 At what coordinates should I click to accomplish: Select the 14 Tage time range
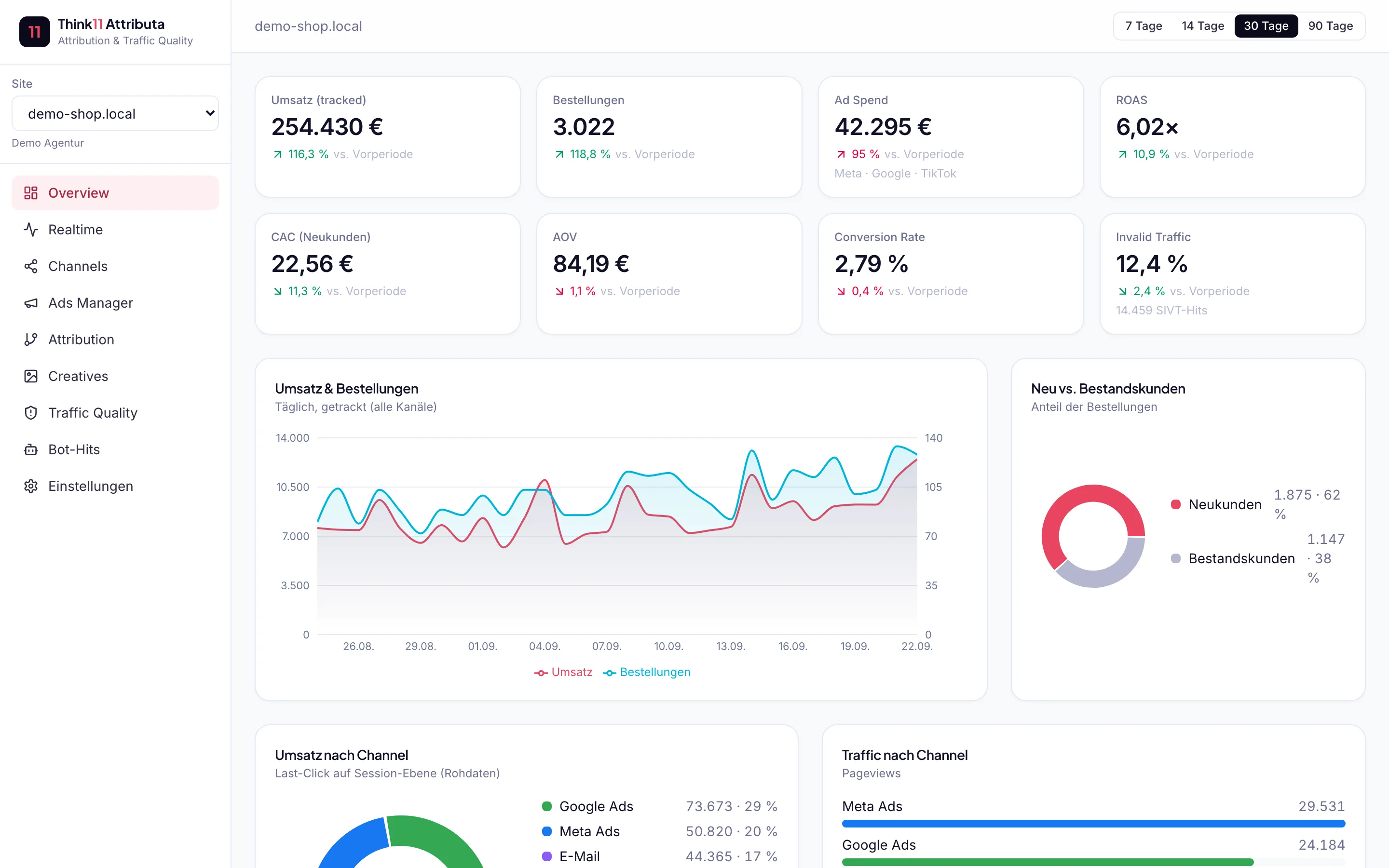click(x=1202, y=26)
